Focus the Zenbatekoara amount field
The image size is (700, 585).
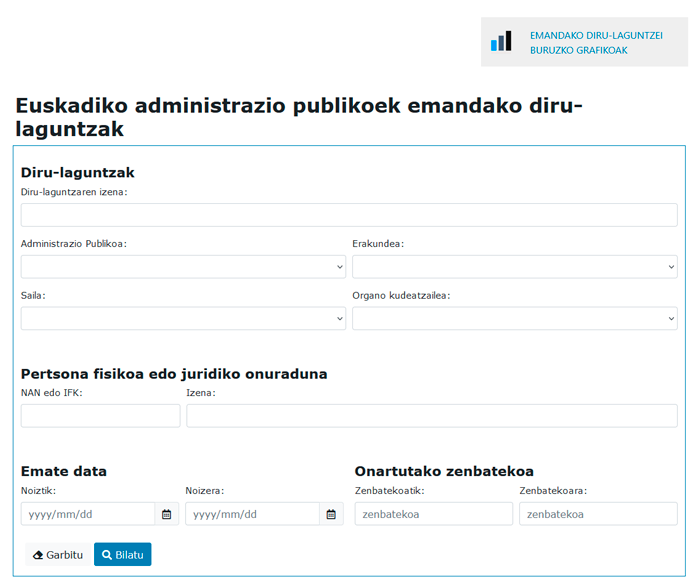(598, 514)
